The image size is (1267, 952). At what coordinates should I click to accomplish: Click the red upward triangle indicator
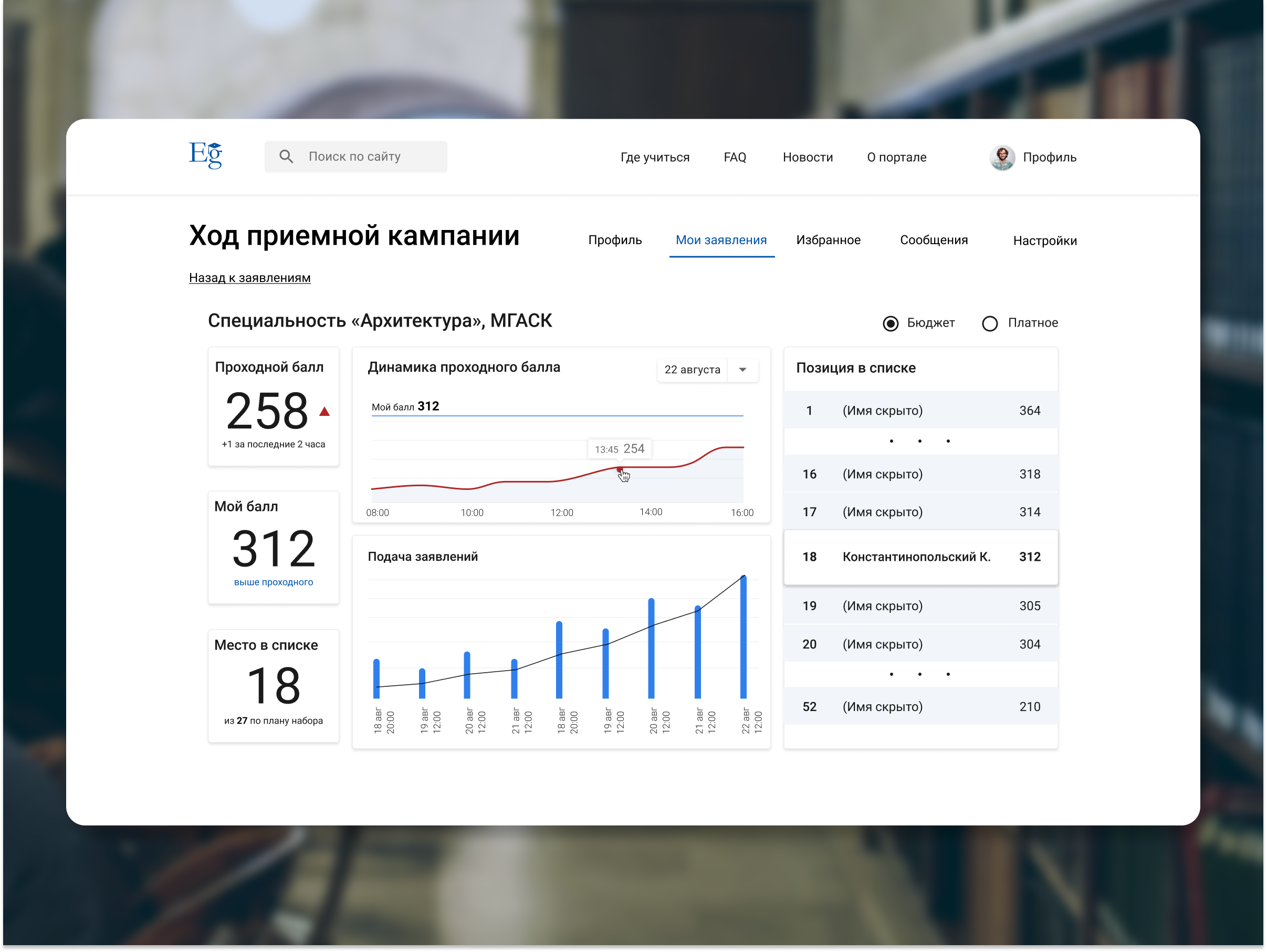click(x=324, y=411)
